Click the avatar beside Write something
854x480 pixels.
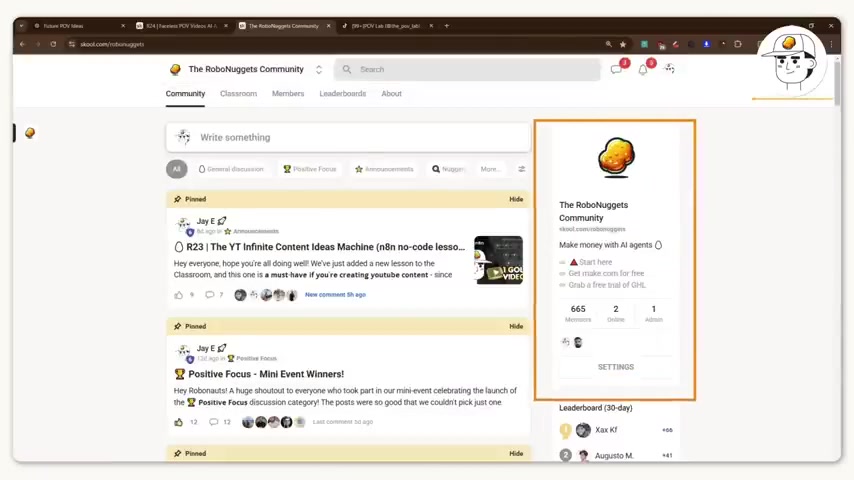coord(184,137)
